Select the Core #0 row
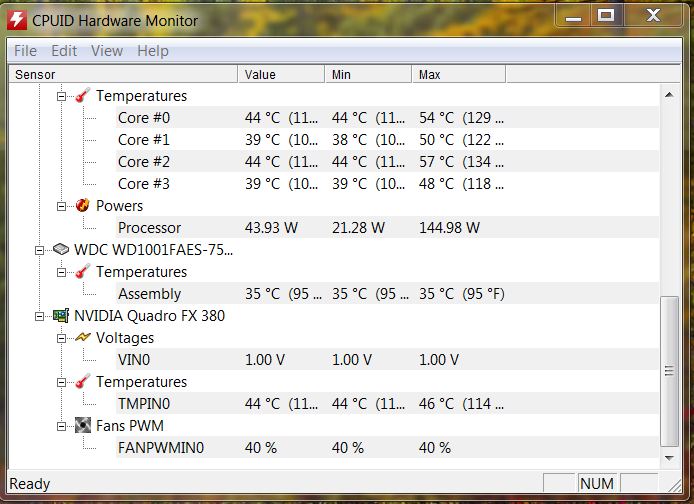Viewport: 694px width, 504px height. click(x=387, y=118)
